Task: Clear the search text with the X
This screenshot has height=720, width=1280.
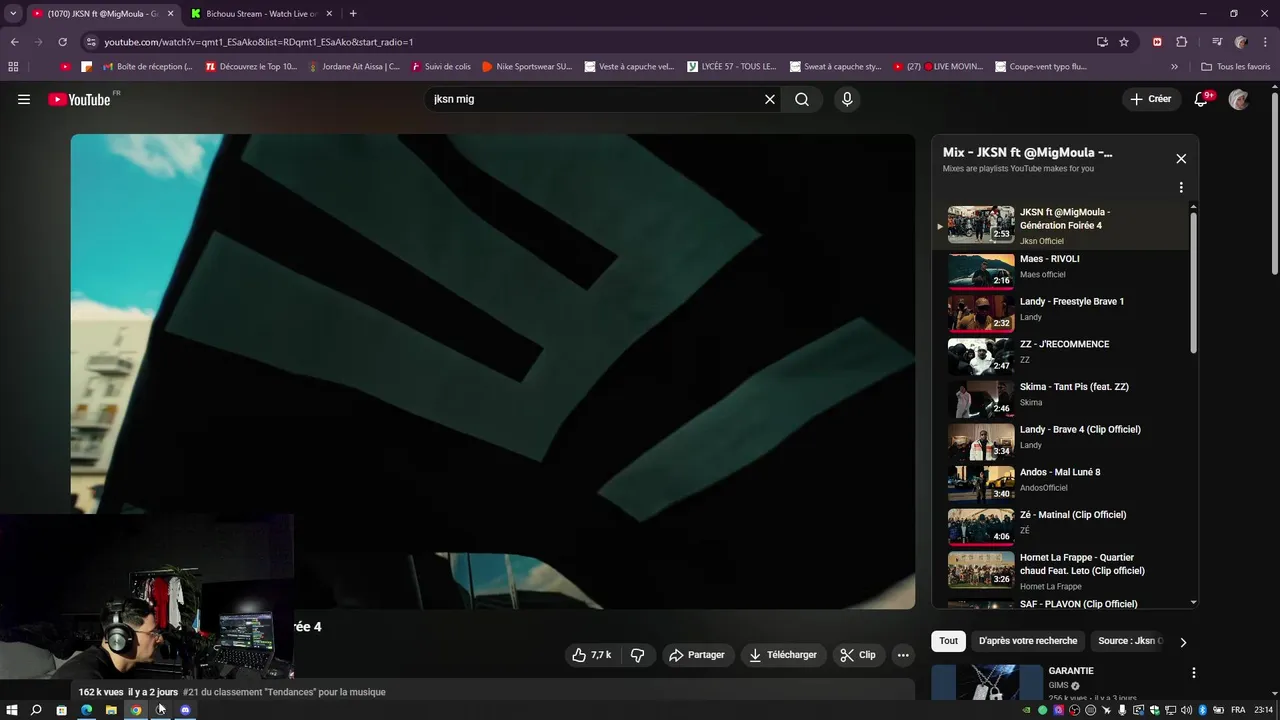Action: (770, 99)
